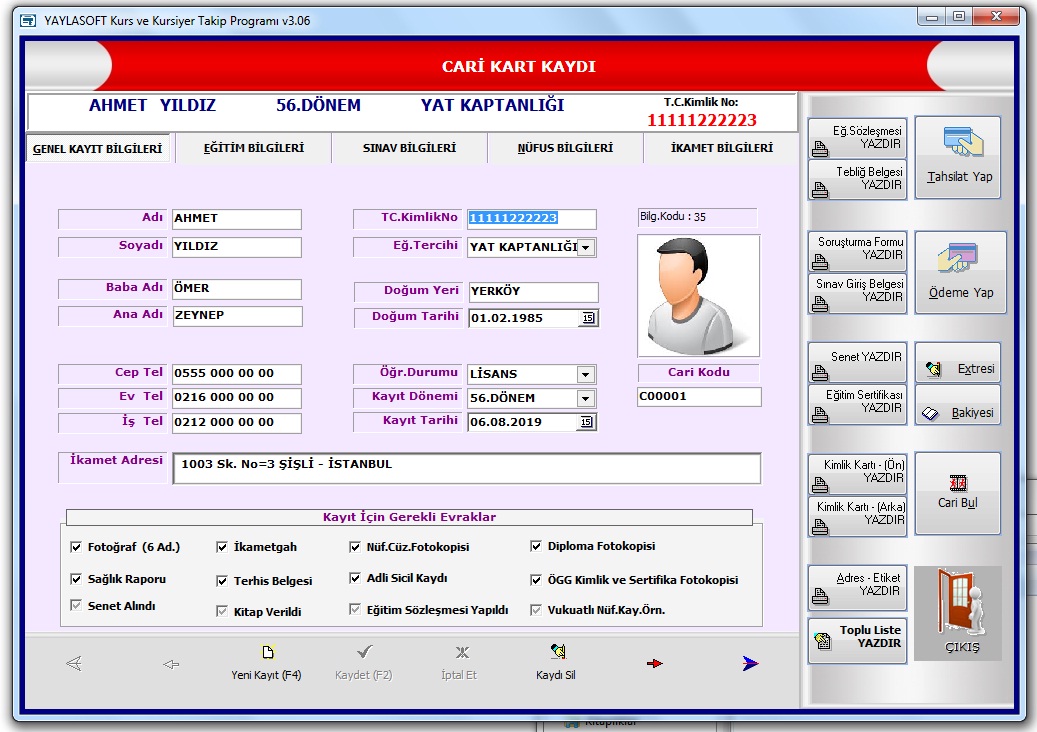Toggle Diploma Fotokopisi checkbox
The image size is (1037, 732).
coord(536,546)
